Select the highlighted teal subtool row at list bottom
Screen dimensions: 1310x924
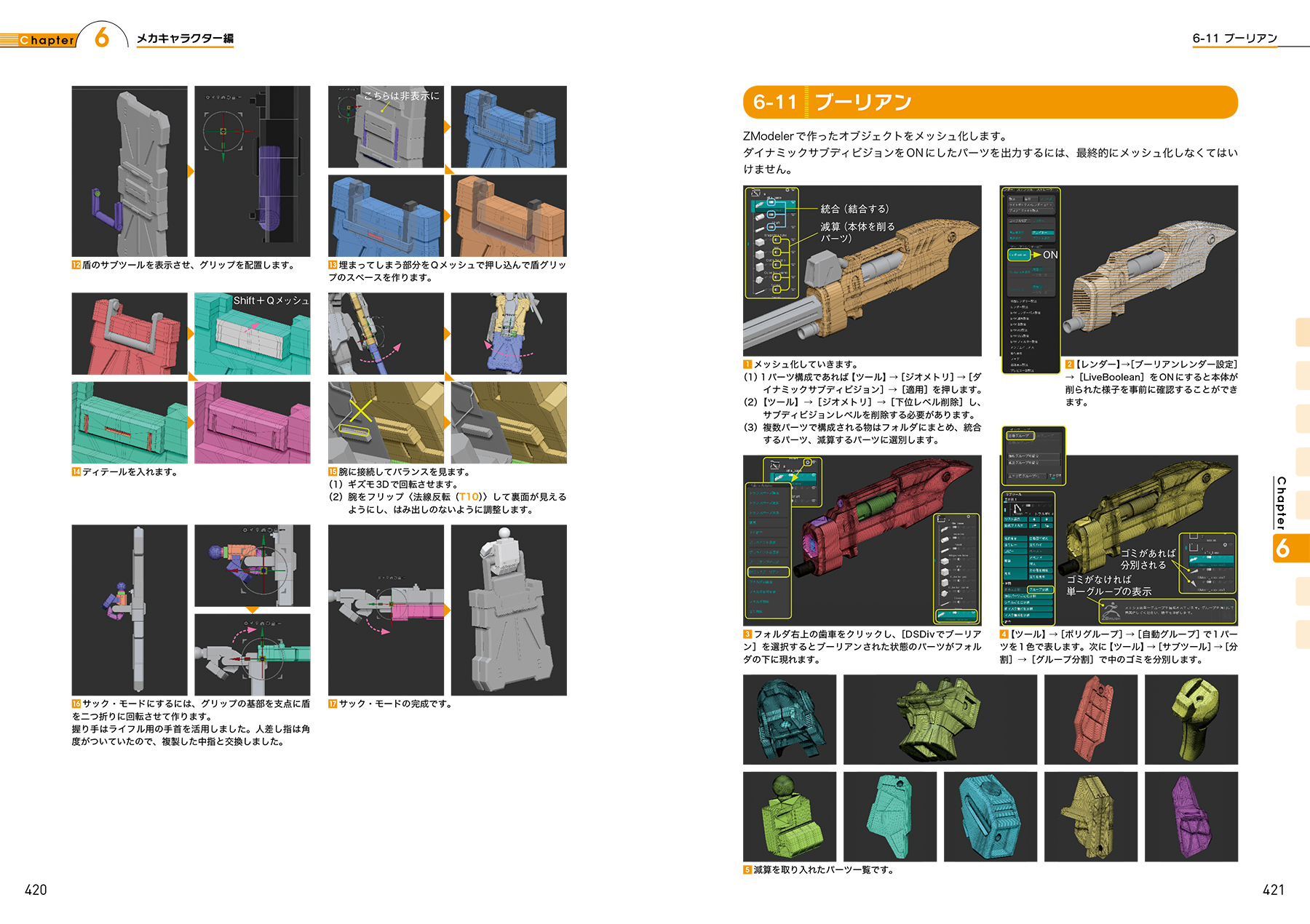[x=956, y=616]
